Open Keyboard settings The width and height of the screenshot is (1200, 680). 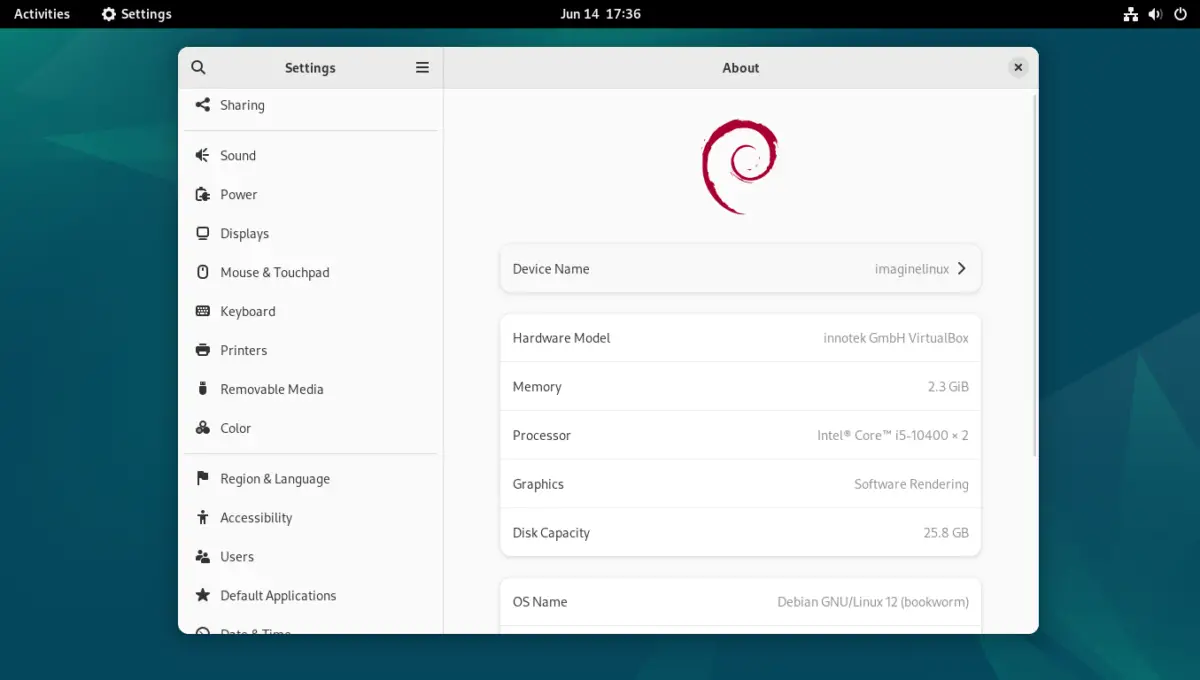pyautogui.click(x=311, y=311)
